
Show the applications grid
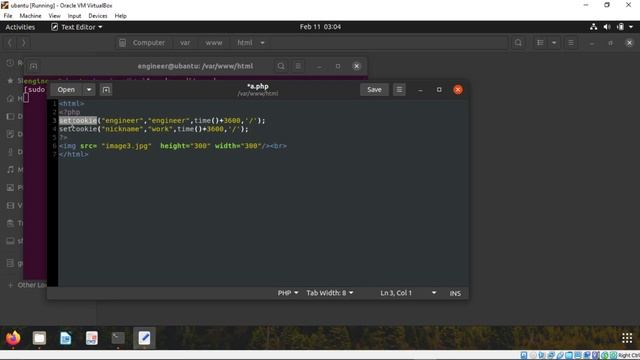[x=627, y=338]
